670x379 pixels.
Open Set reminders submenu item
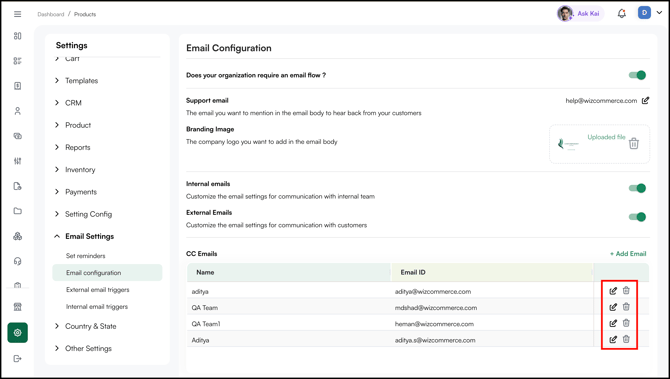pos(85,256)
